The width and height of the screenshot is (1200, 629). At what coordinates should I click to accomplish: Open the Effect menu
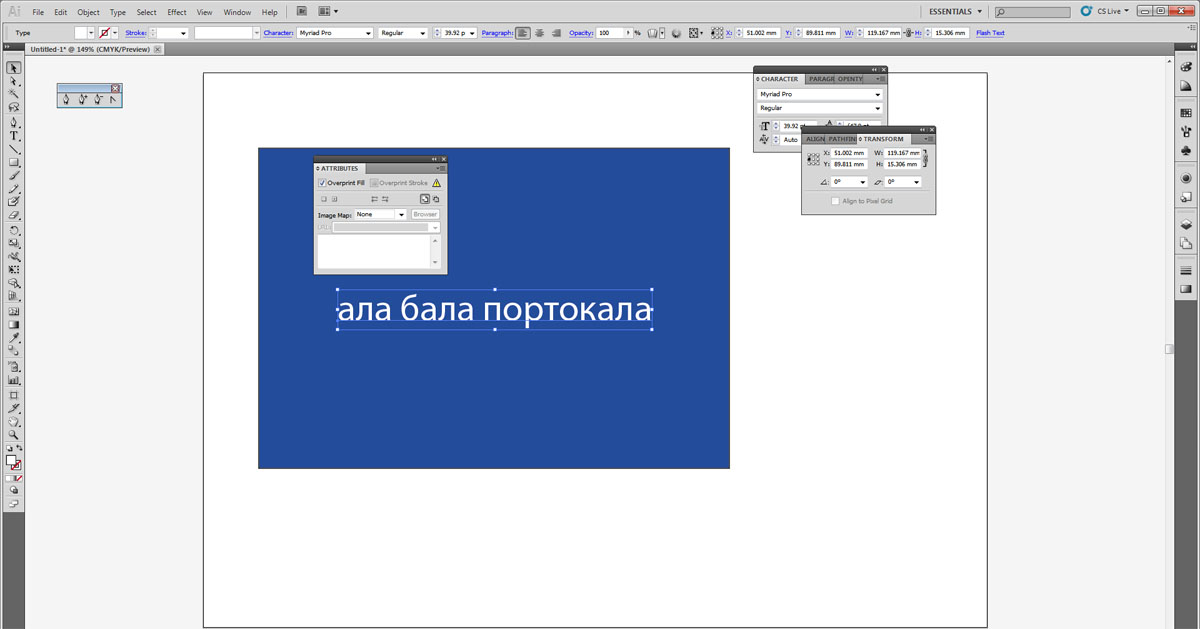coord(176,12)
